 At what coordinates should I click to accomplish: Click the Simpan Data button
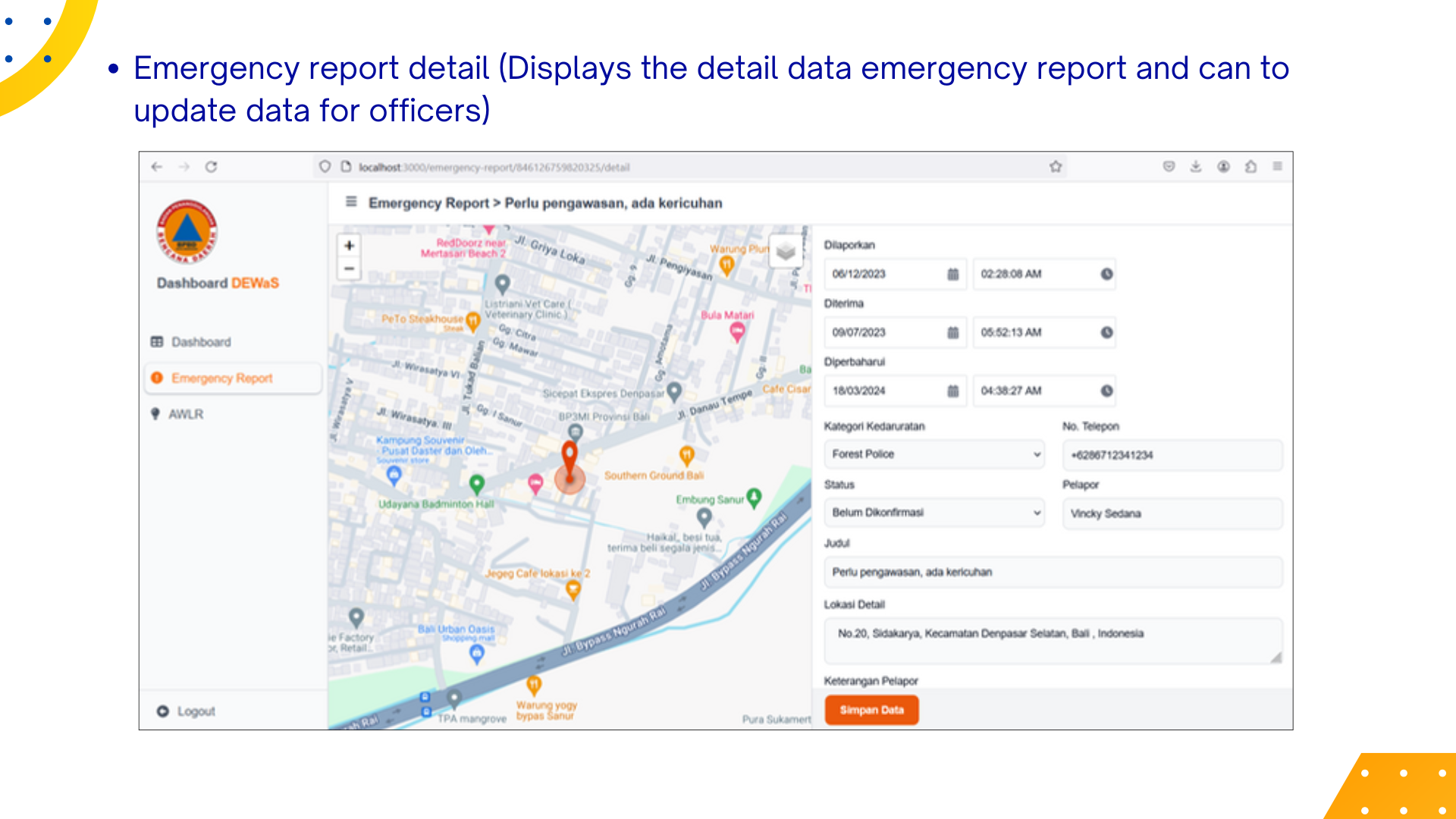(871, 711)
